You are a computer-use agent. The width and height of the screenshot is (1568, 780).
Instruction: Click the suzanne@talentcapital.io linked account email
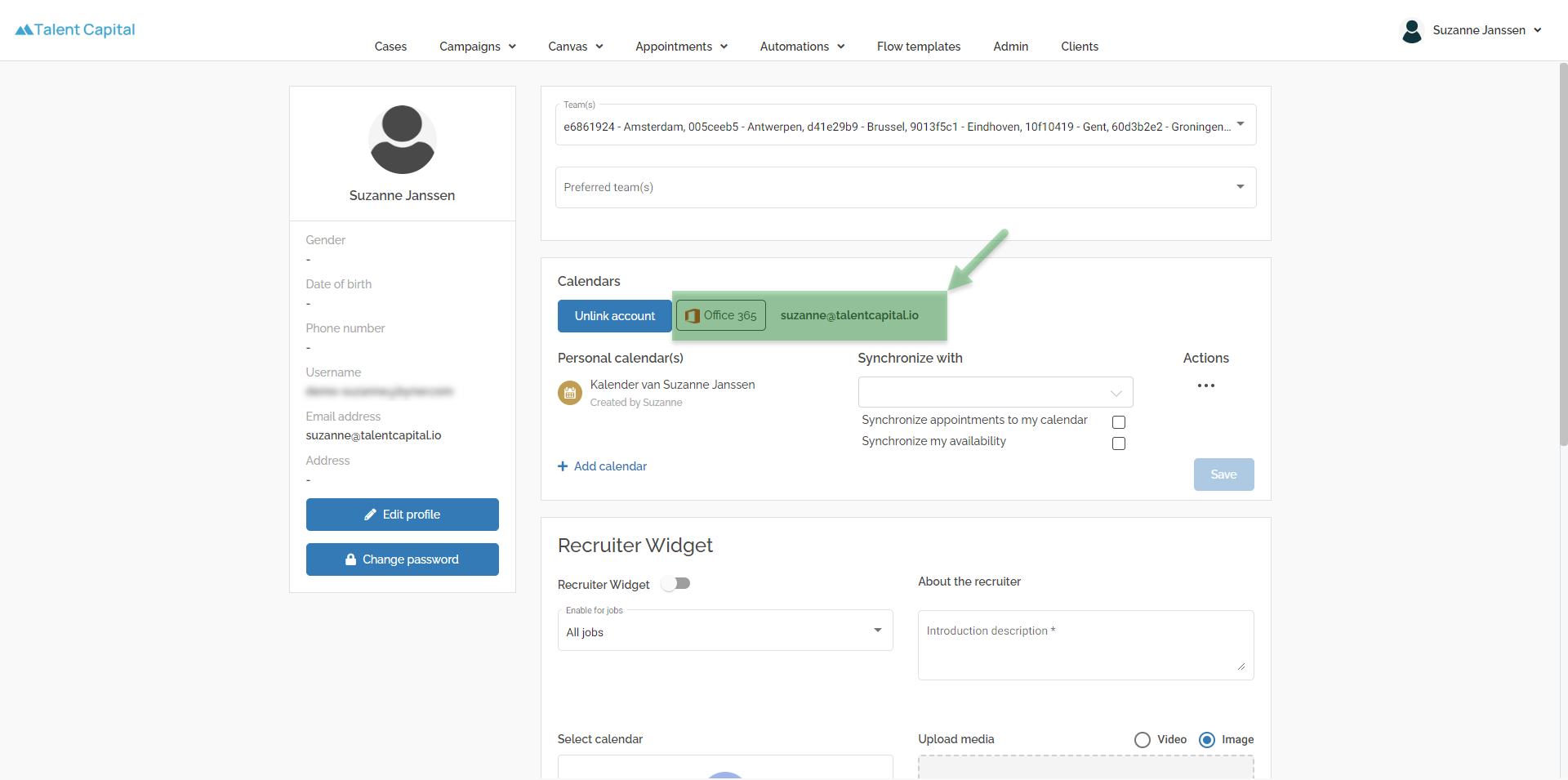pyautogui.click(x=849, y=315)
